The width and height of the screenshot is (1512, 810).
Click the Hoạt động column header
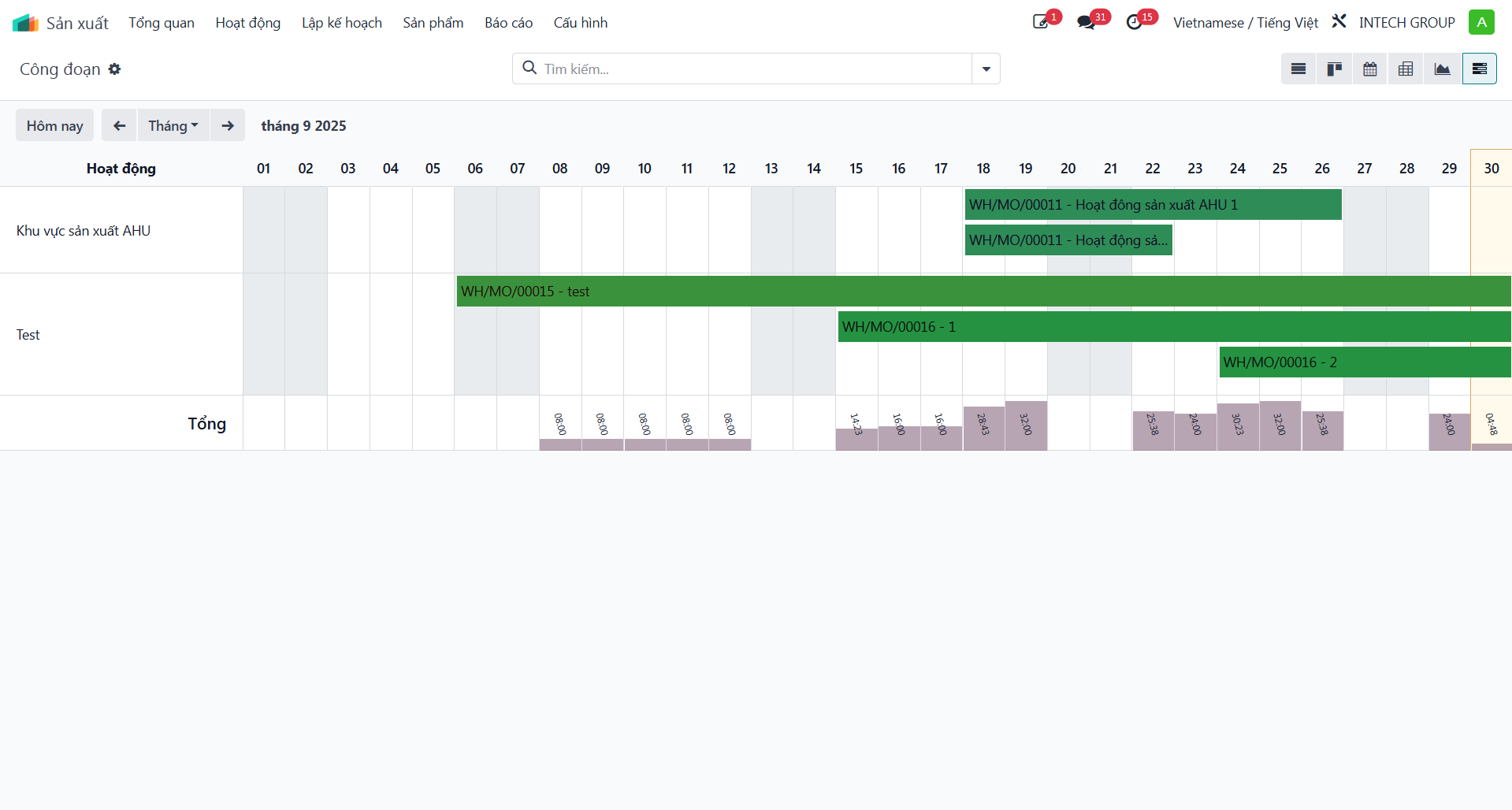121,169
